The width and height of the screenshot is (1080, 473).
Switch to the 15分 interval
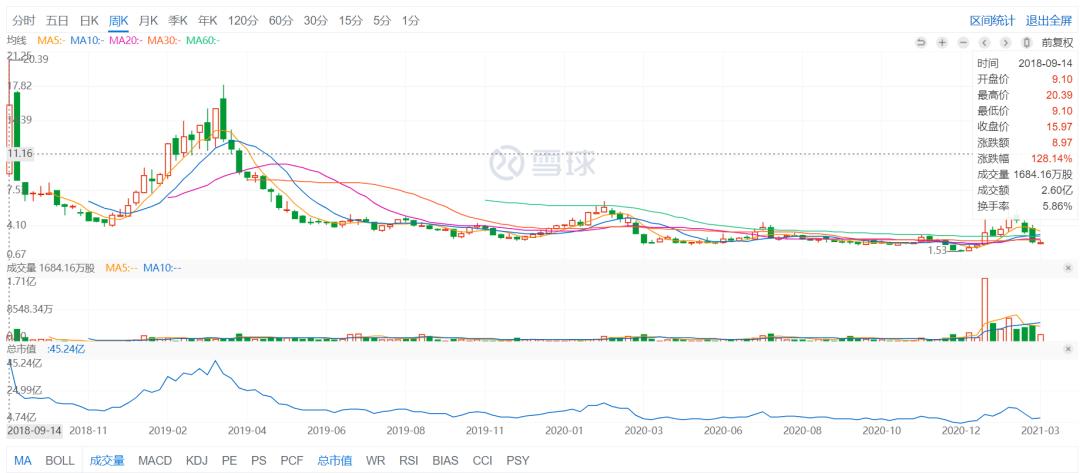(351, 21)
